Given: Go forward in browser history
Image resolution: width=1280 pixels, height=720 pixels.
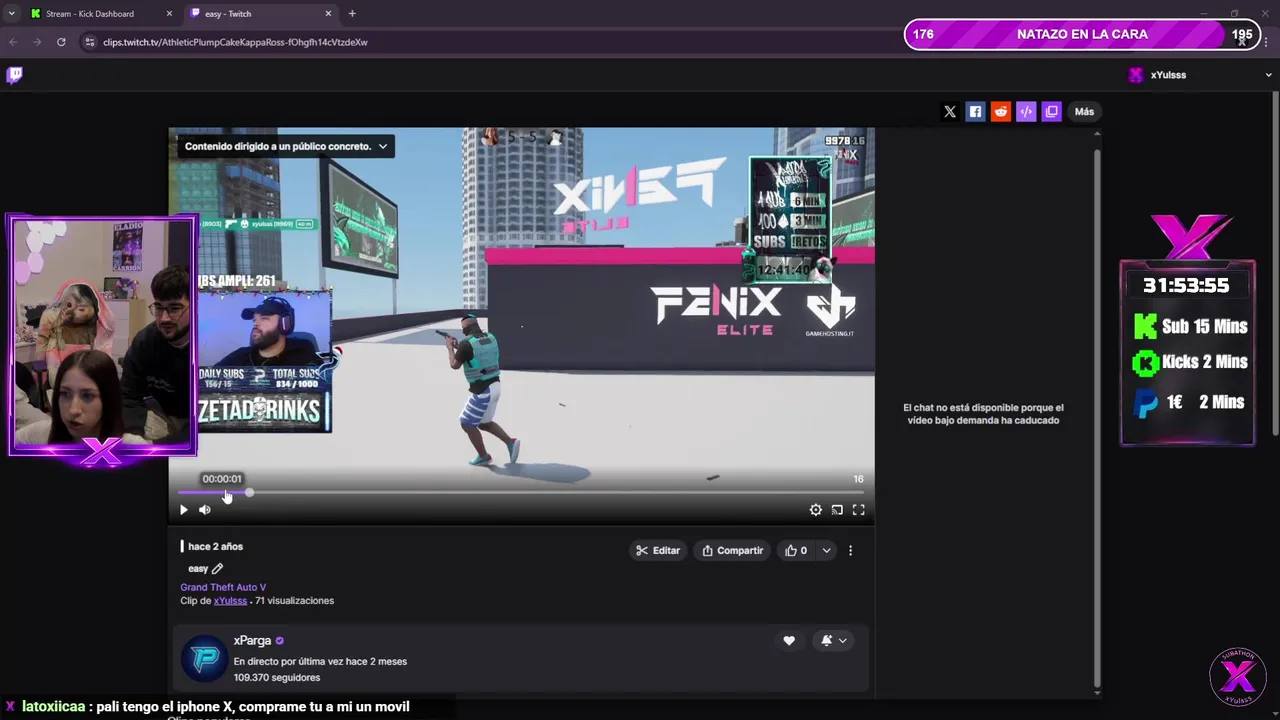Looking at the screenshot, I should pyautogui.click(x=37, y=42).
